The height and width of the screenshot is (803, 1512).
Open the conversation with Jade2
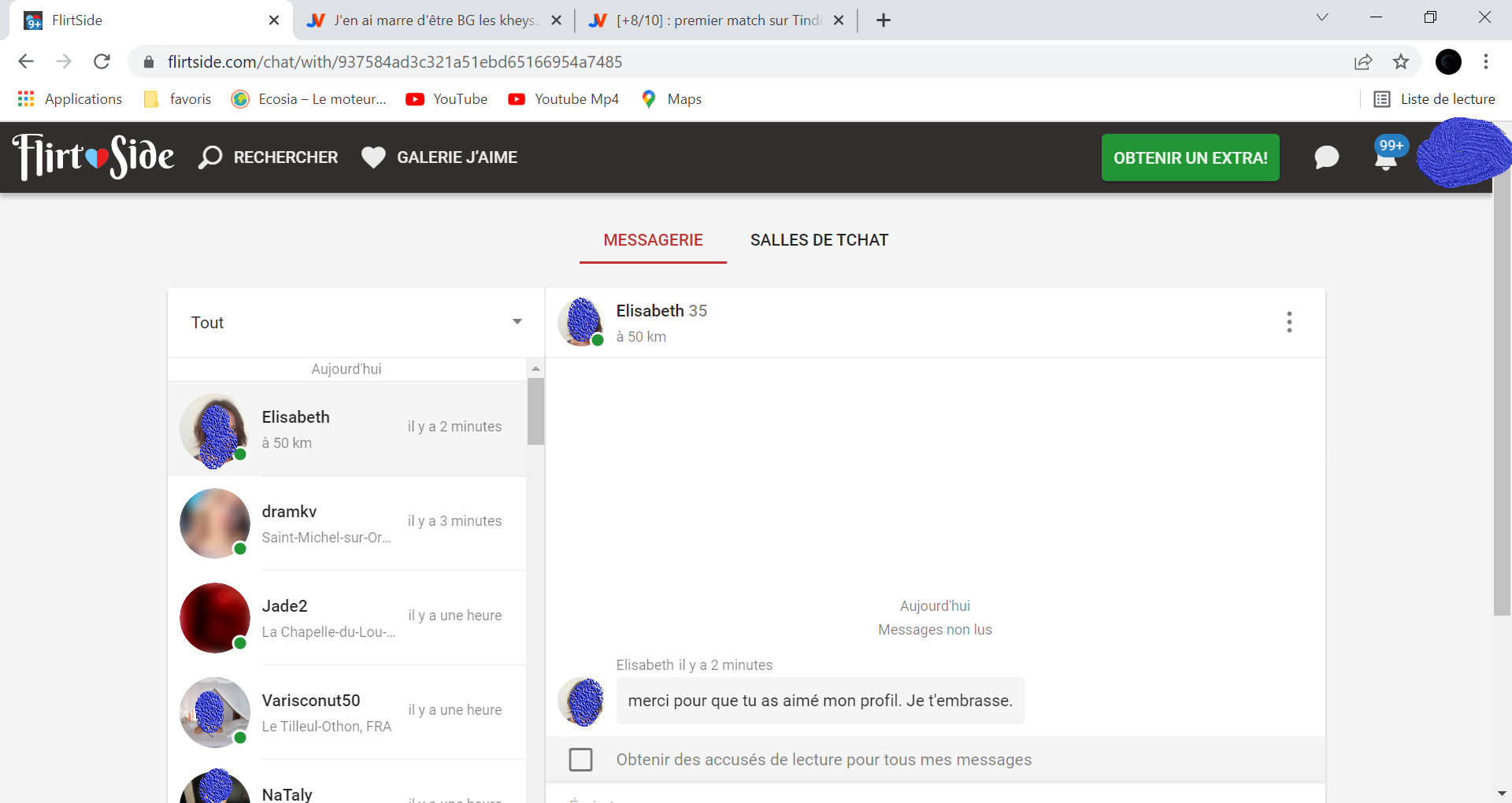pos(346,618)
